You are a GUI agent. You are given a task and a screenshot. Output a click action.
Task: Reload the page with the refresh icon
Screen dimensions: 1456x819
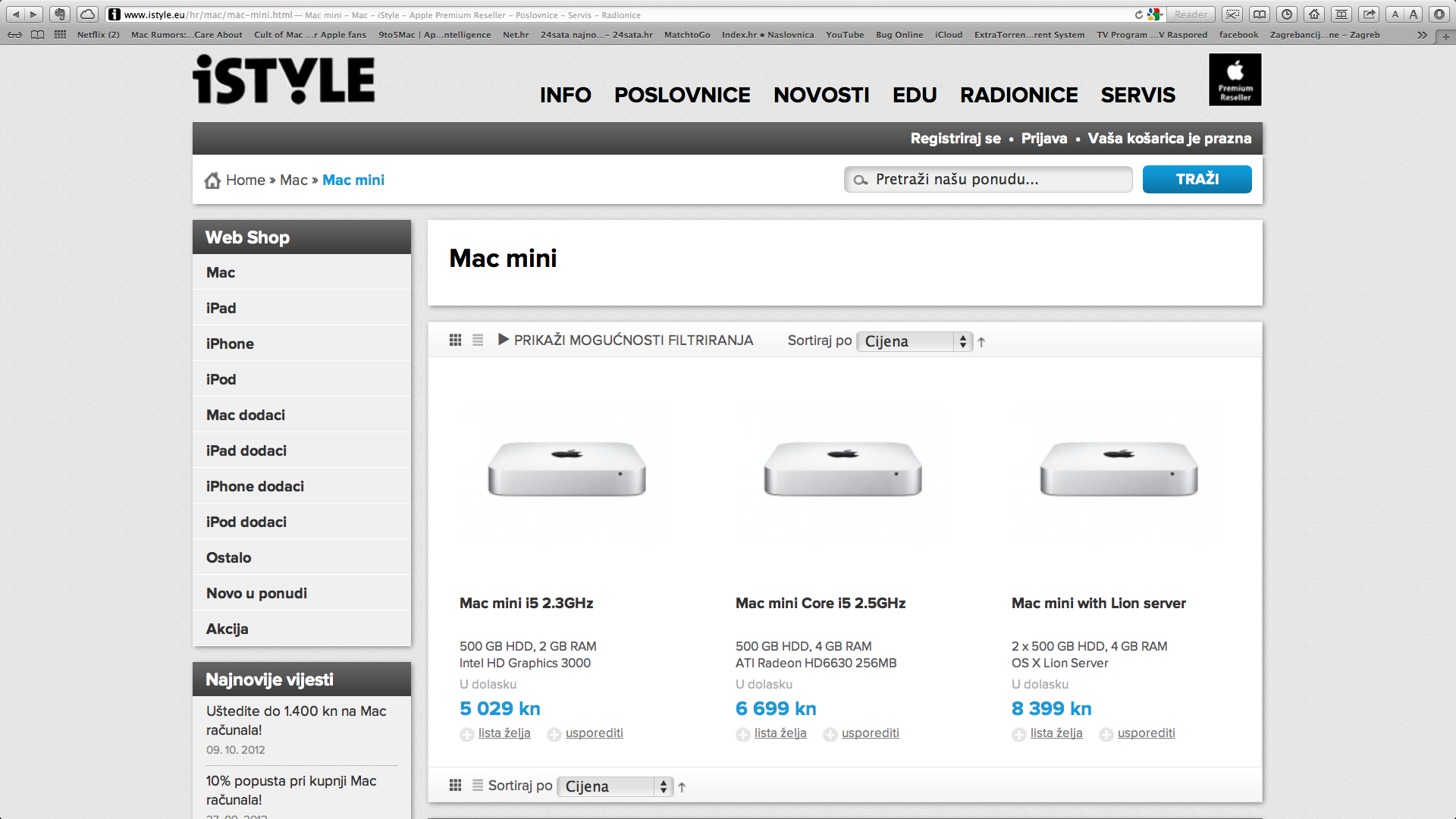point(1138,14)
